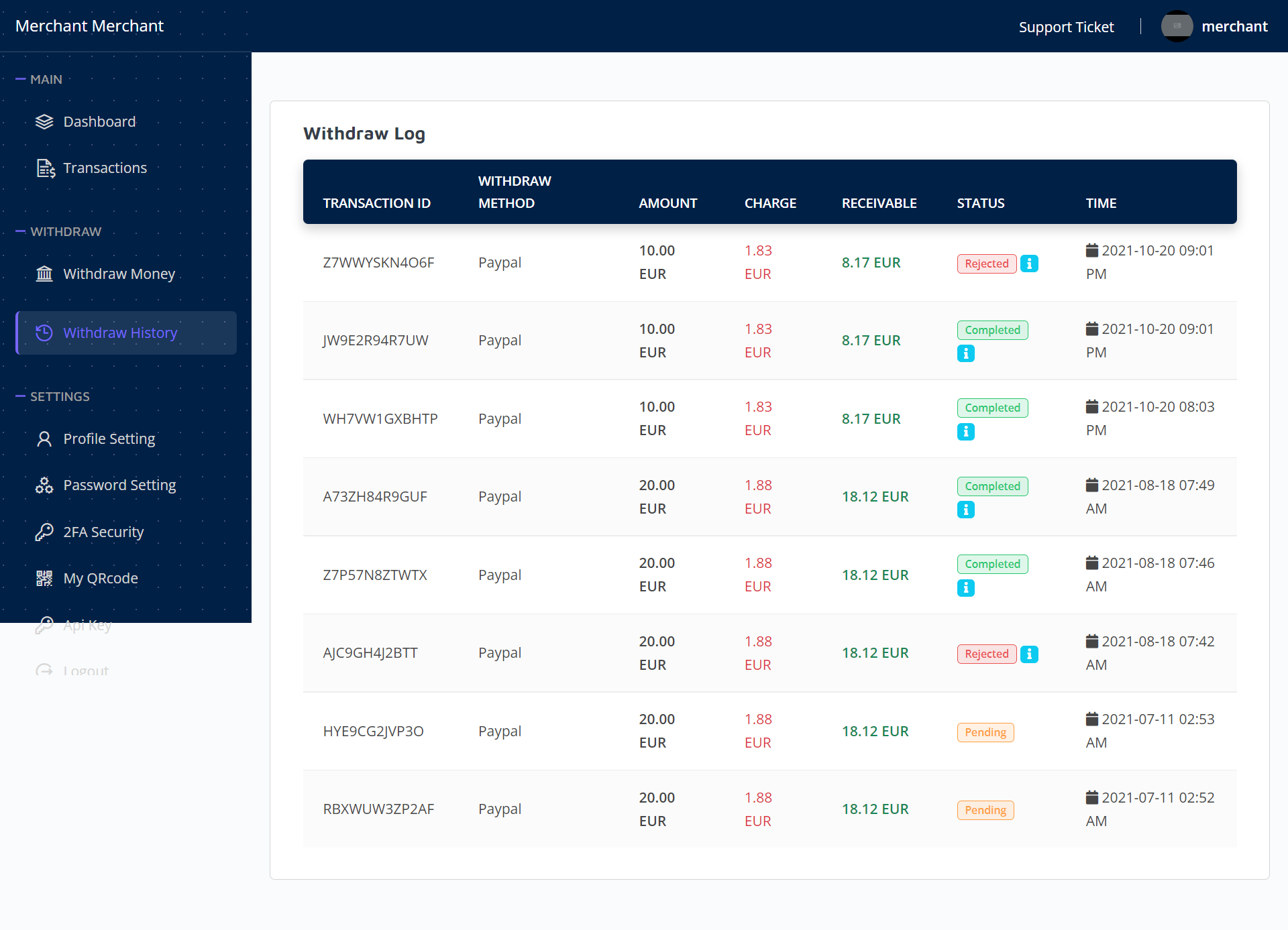
Task: Click Pending badge for HYE9CG2JVP3O
Action: click(x=985, y=732)
